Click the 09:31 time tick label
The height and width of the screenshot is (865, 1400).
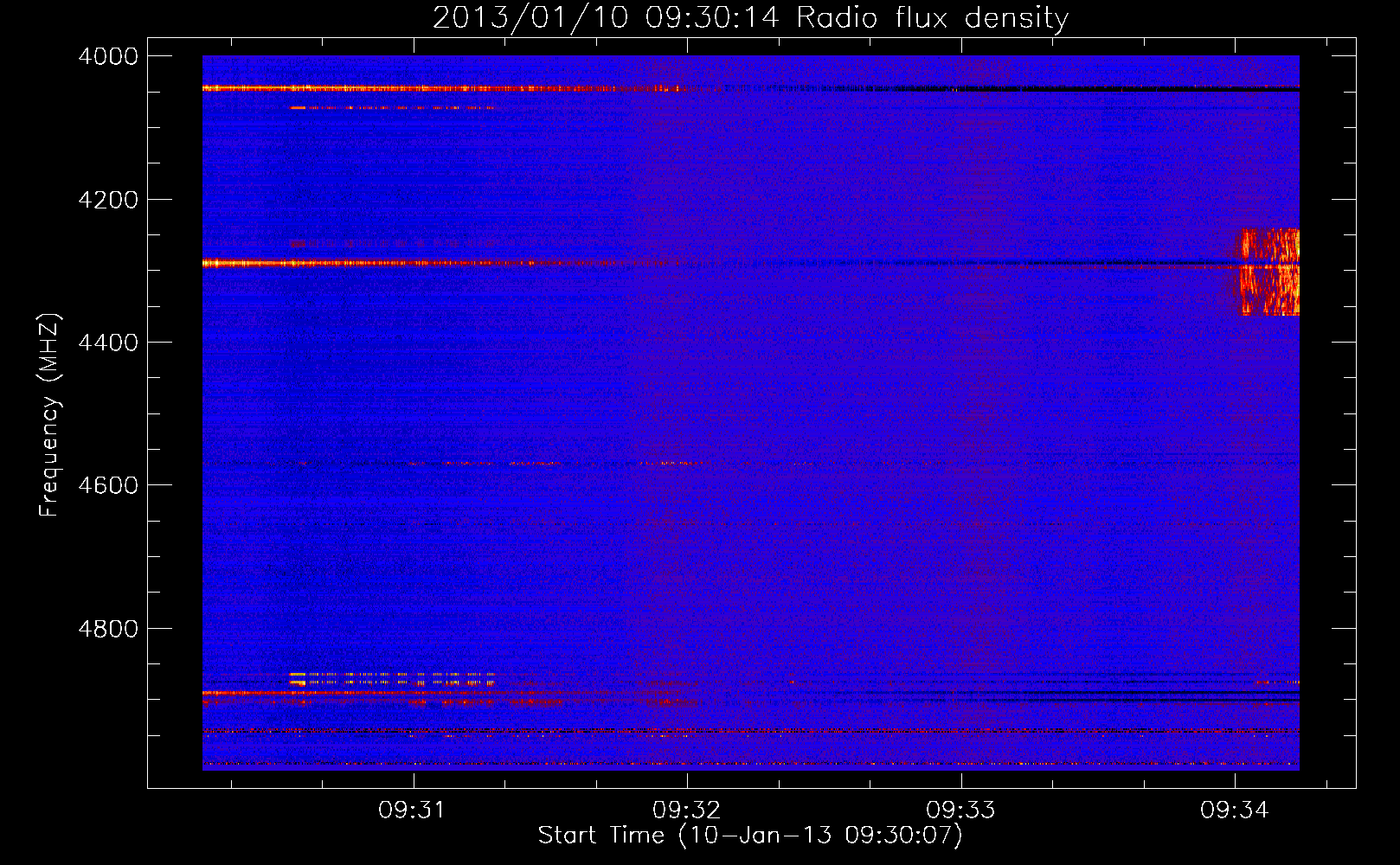(412, 810)
